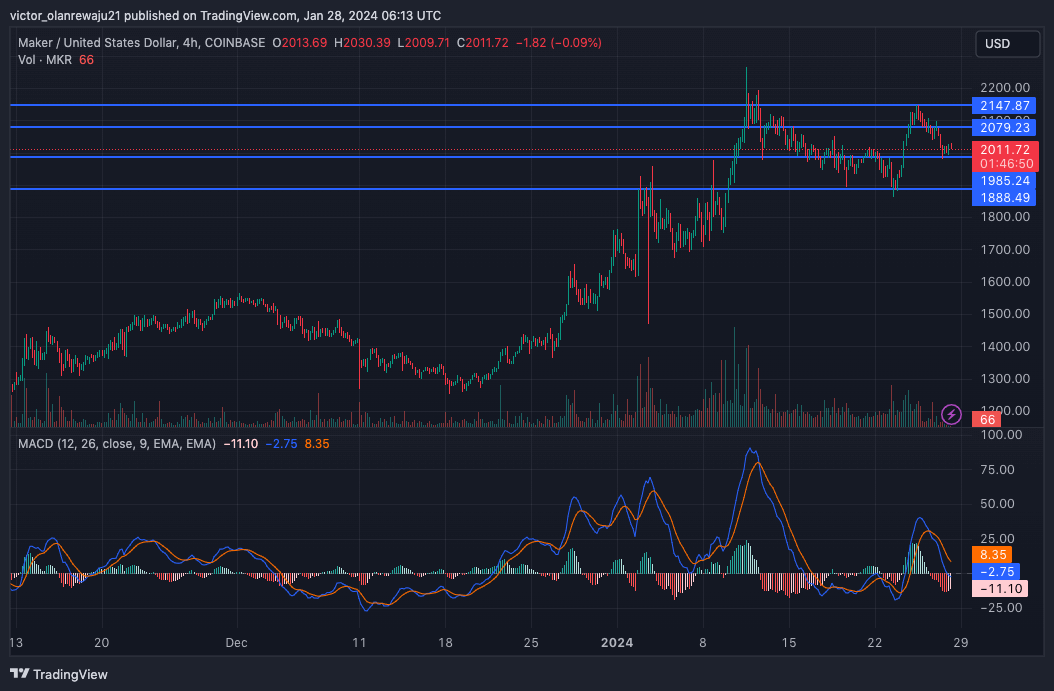Click the Dec label on the time axis
This screenshot has height=691, width=1054.
[x=235, y=641]
